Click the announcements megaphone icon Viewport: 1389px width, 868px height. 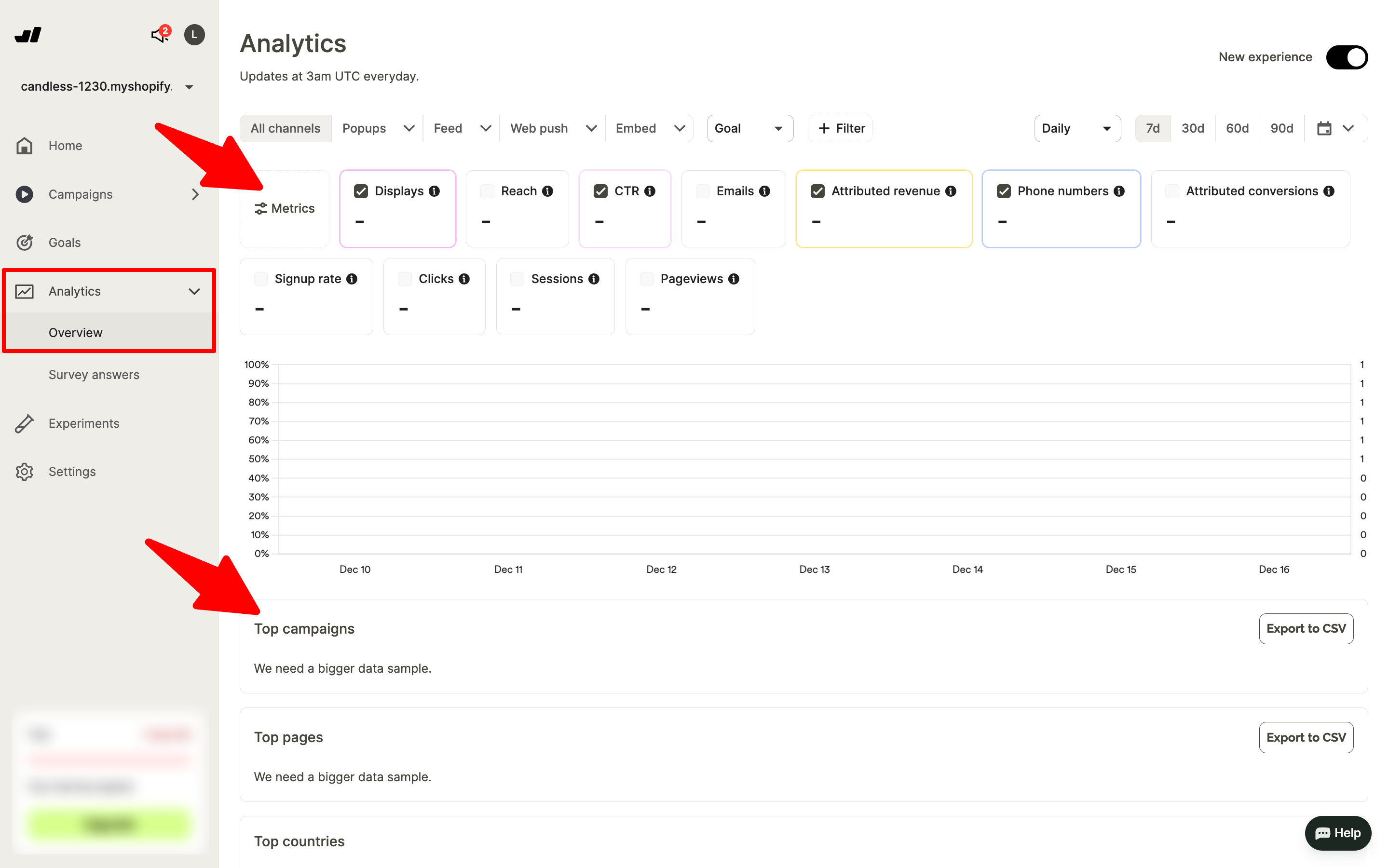[x=158, y=36]
